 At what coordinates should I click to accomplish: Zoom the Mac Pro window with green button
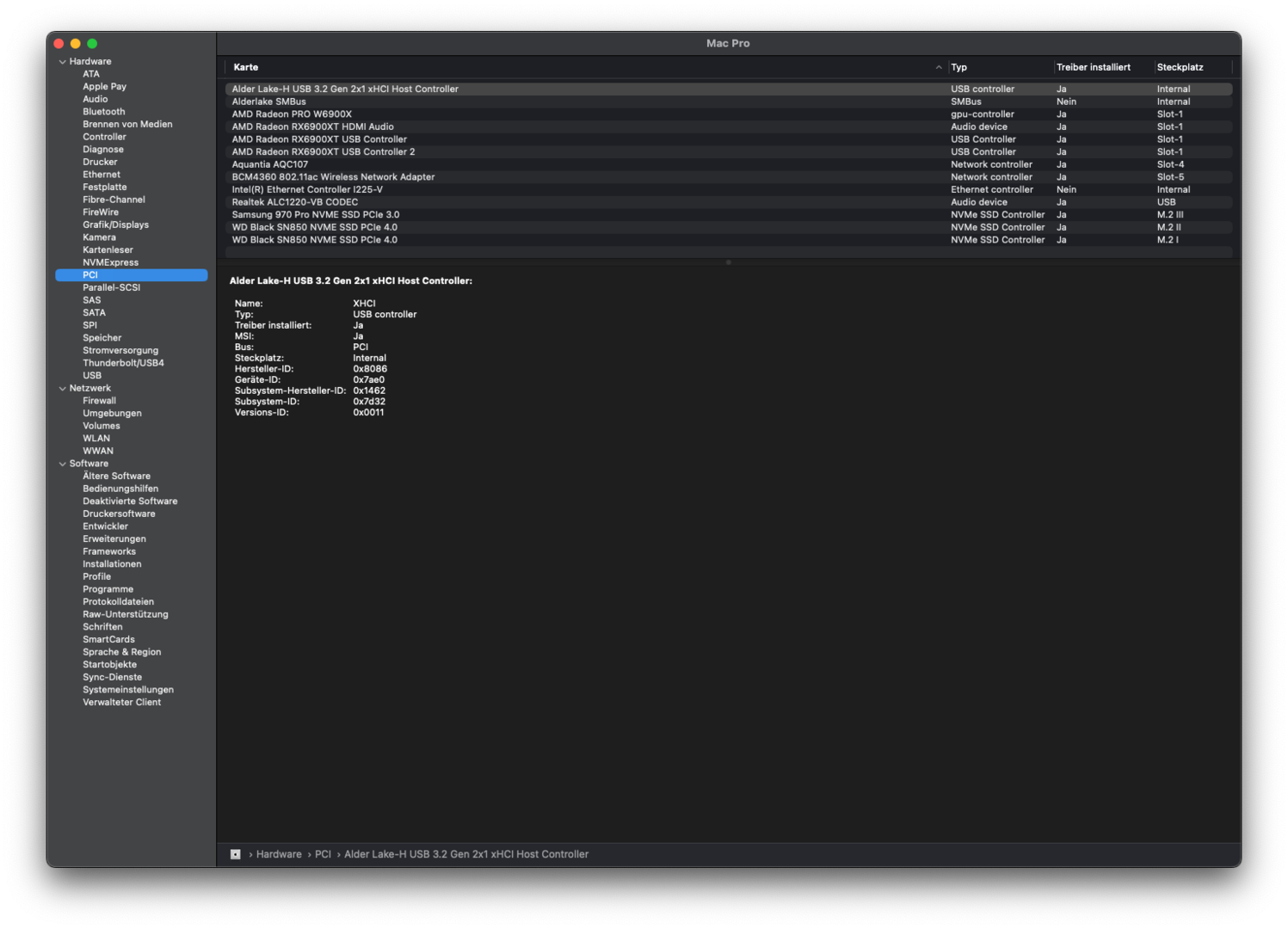pos(92,44)
